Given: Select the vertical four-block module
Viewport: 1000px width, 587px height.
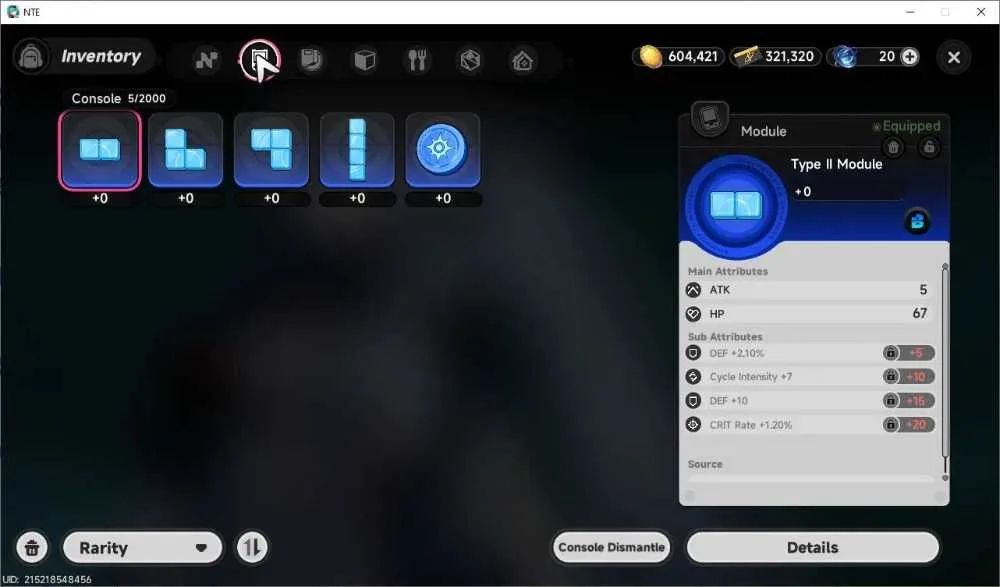Looking at the screenshot, I should [357, 150].
